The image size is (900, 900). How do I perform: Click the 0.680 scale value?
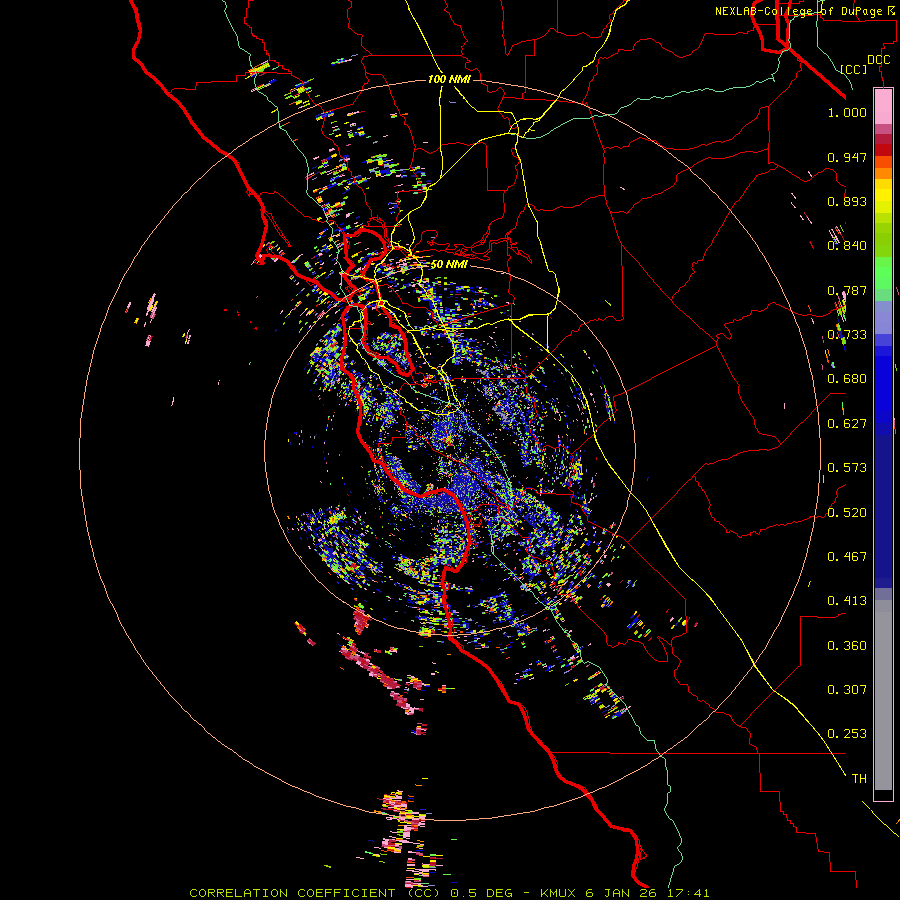(847, 379)
